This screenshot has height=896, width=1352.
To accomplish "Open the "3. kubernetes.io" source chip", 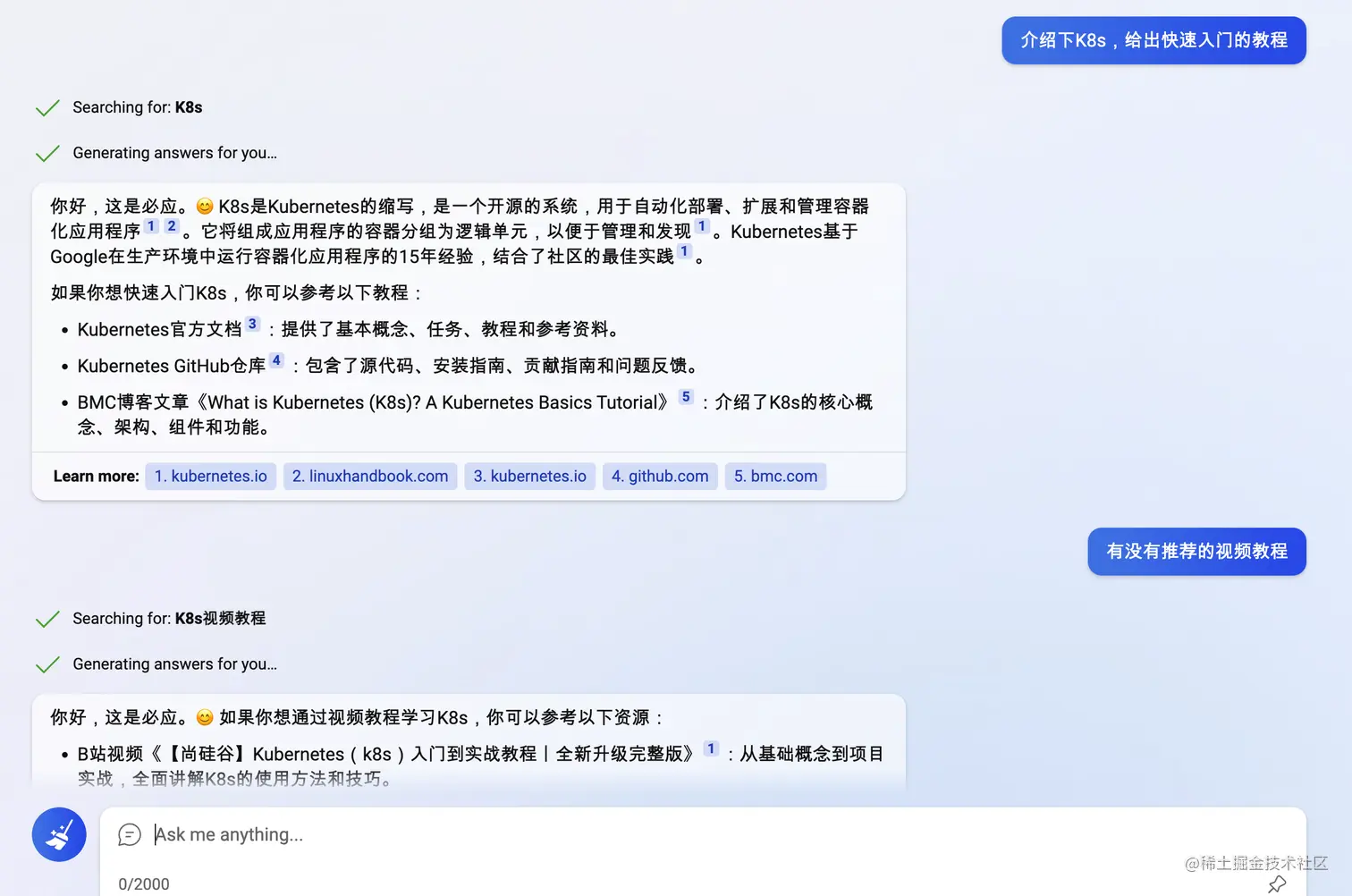I will click(x=529, y=476).
